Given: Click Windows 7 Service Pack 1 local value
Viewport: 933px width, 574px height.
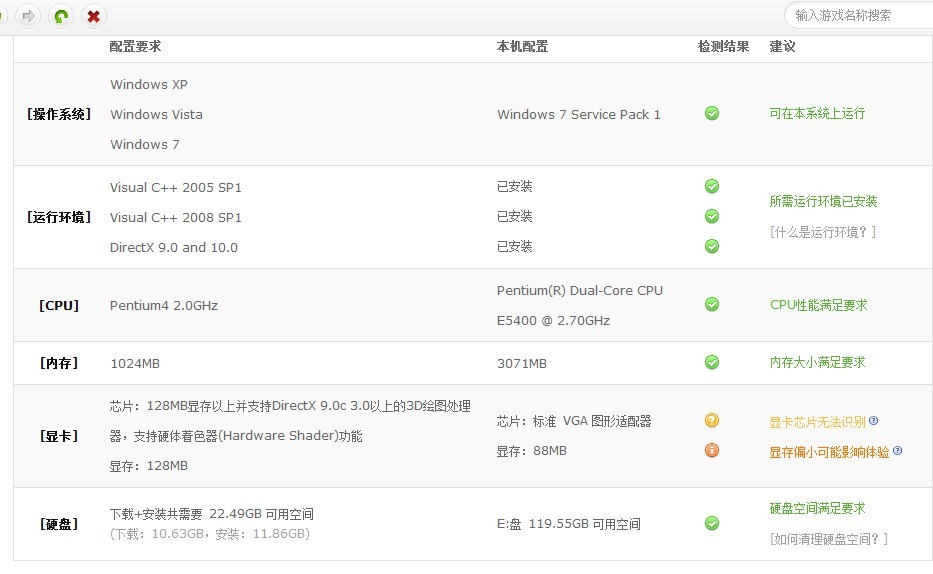Looking at the screenshot, I should 579,114.
